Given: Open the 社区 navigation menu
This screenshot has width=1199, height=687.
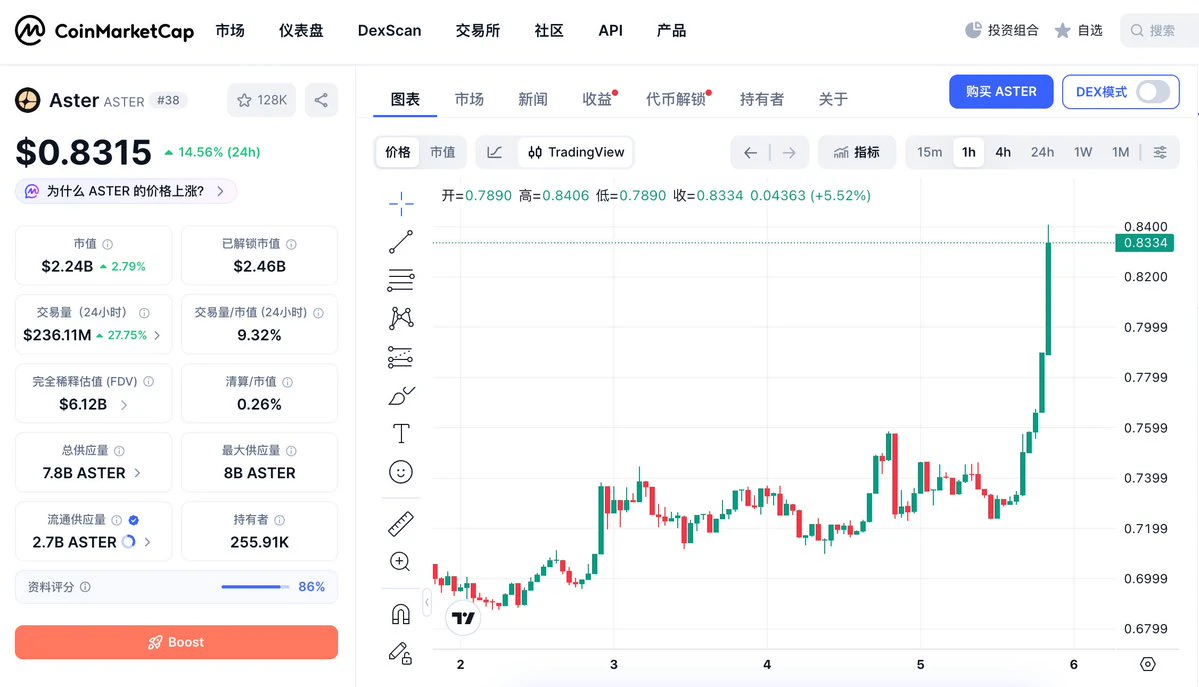Looking at the screenshot, I should (549, 31).
